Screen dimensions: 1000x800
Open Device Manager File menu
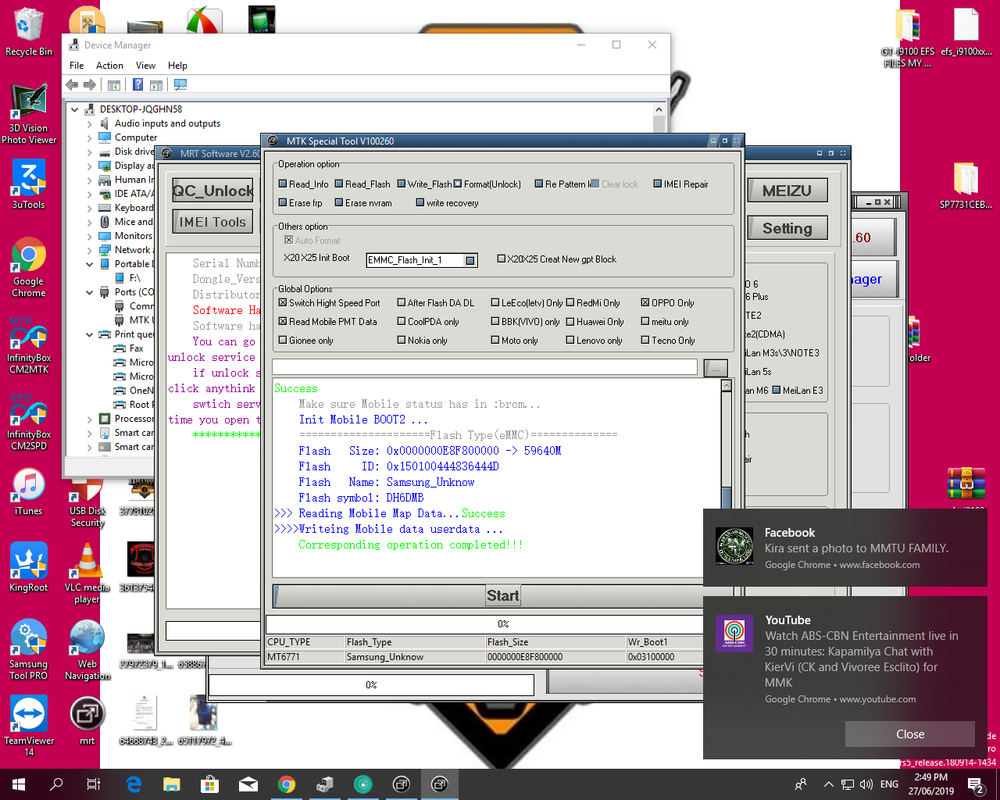(x=77, y=65)
